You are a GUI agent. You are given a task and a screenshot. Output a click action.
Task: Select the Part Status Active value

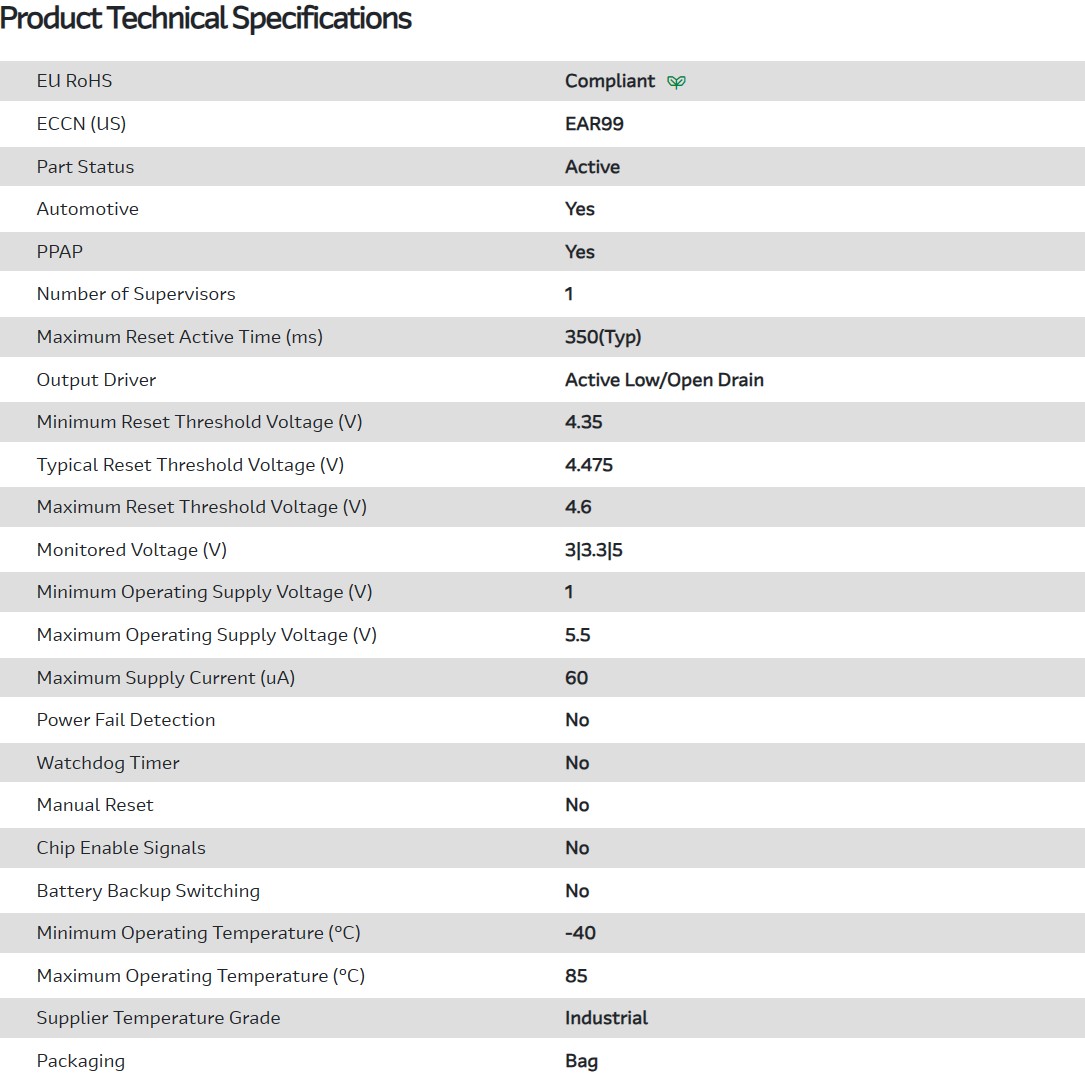(x=592, y=167)
